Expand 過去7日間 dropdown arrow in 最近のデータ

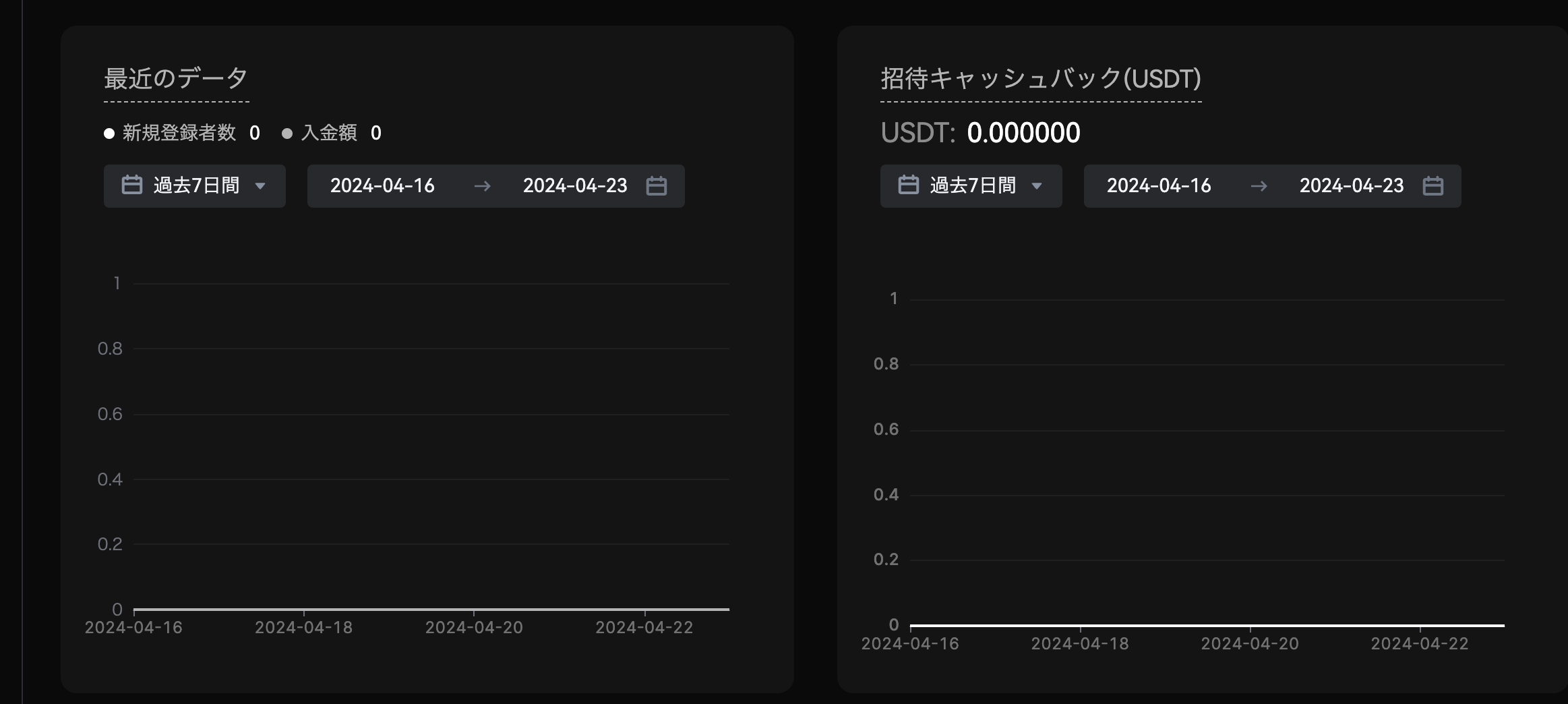(260, 186)
